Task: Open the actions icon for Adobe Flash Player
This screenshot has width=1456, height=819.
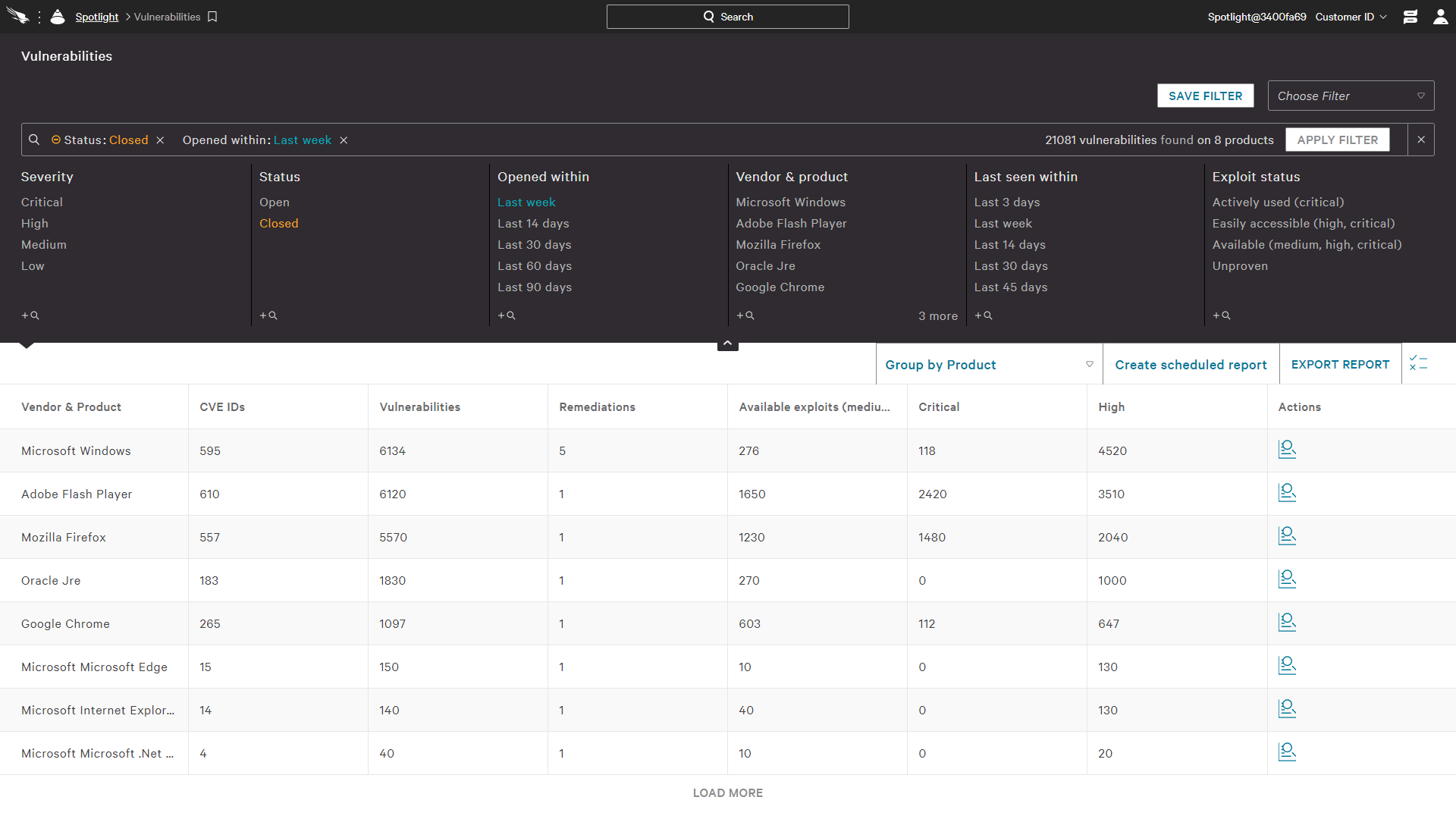Action: [1287, 493]
